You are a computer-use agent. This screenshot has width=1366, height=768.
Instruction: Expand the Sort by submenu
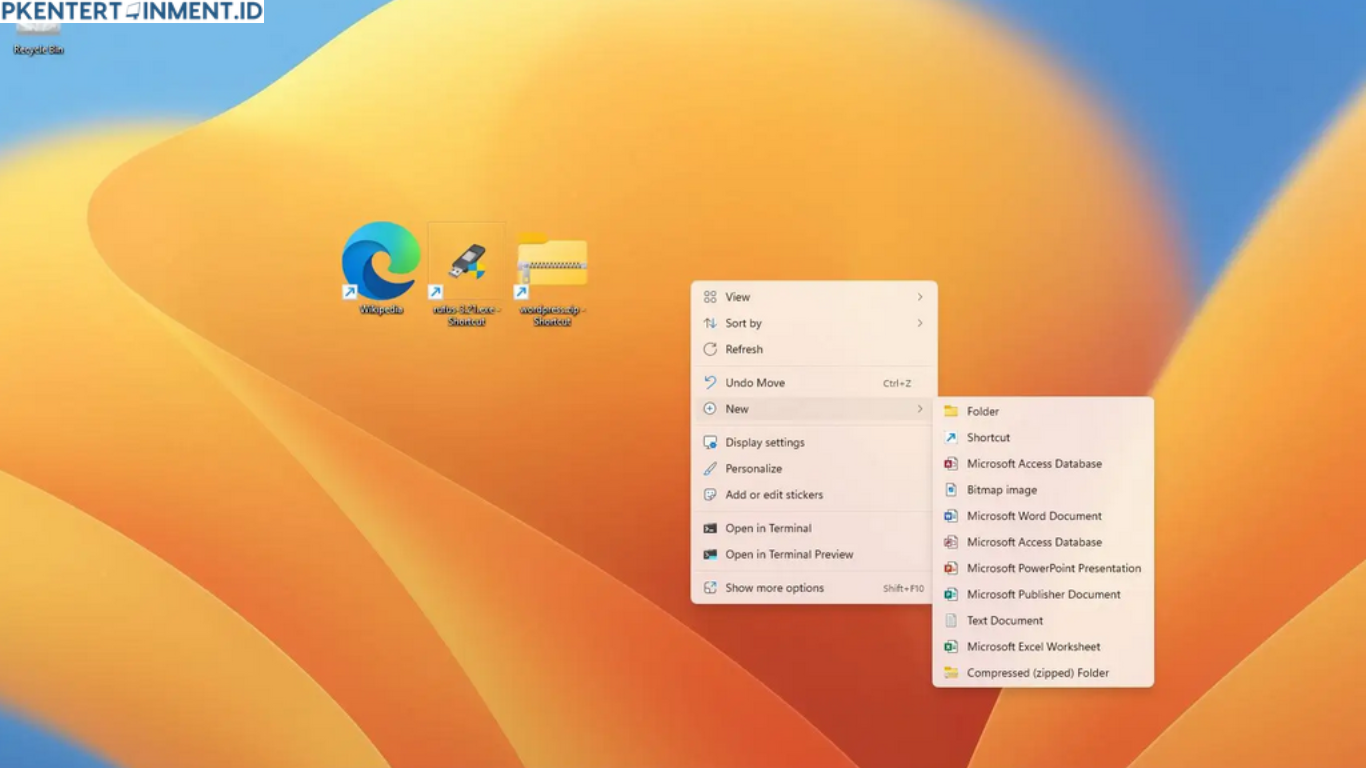point(814,323)
